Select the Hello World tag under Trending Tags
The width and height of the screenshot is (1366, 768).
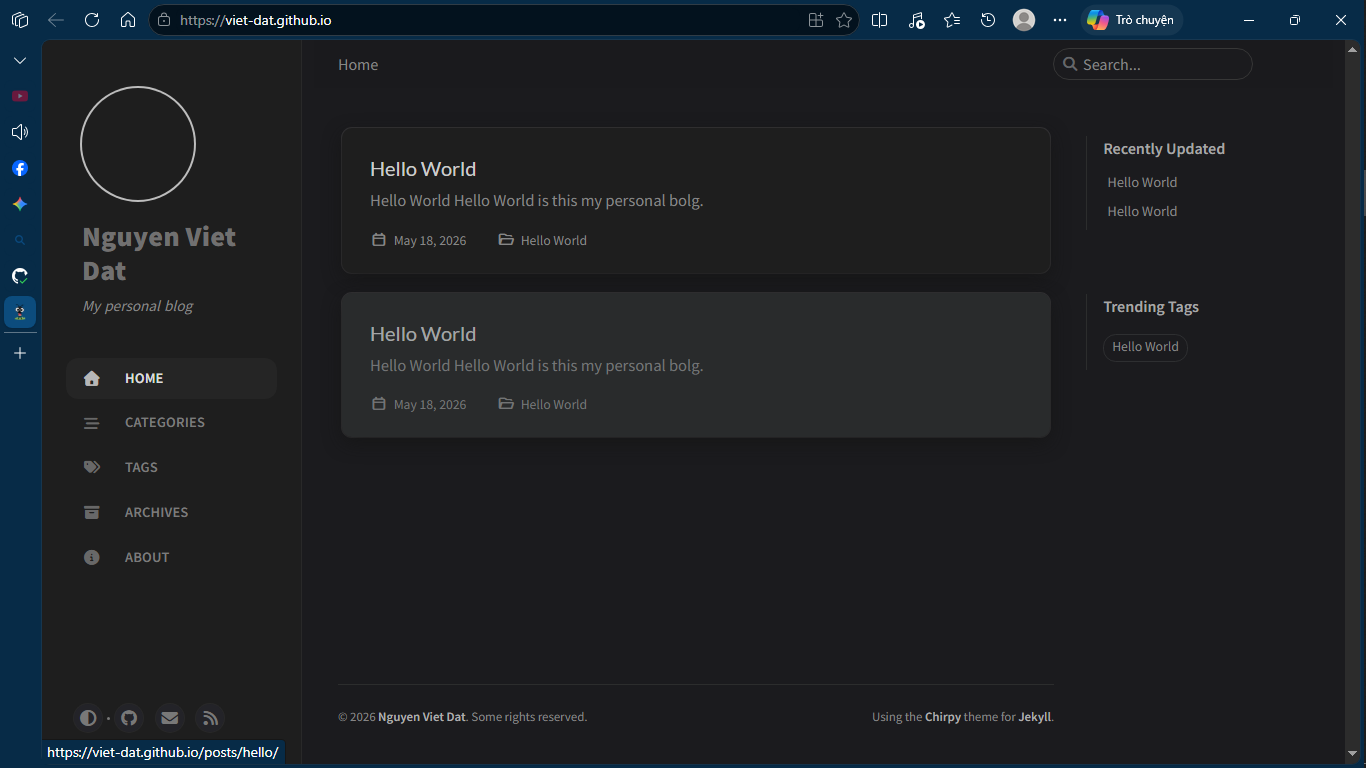pyautogui.click(x=1145, y=347)
